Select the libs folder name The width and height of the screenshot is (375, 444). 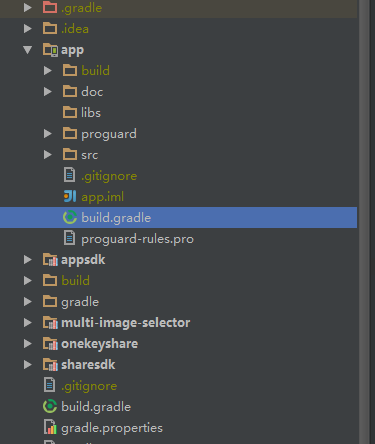(91, 113)
